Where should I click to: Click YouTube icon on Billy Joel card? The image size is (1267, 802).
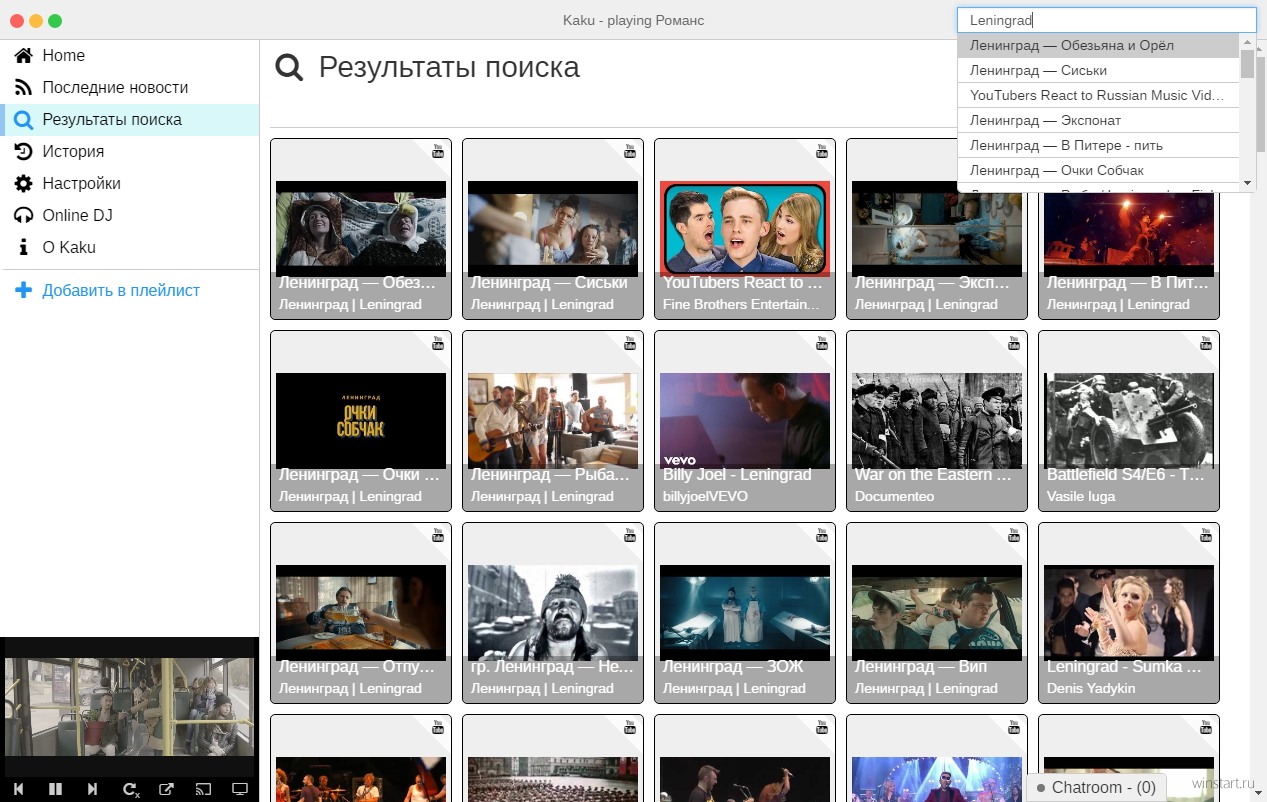(822, 343)
